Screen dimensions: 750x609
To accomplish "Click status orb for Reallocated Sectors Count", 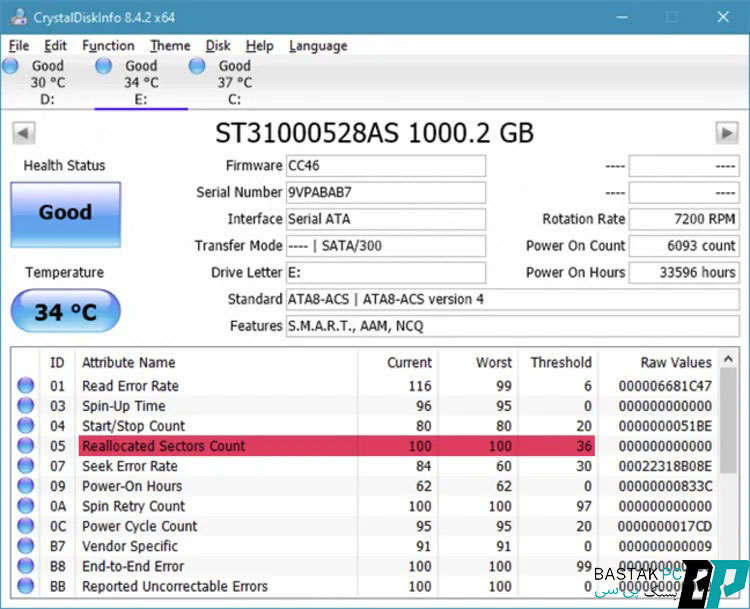I will click(26, 446).
